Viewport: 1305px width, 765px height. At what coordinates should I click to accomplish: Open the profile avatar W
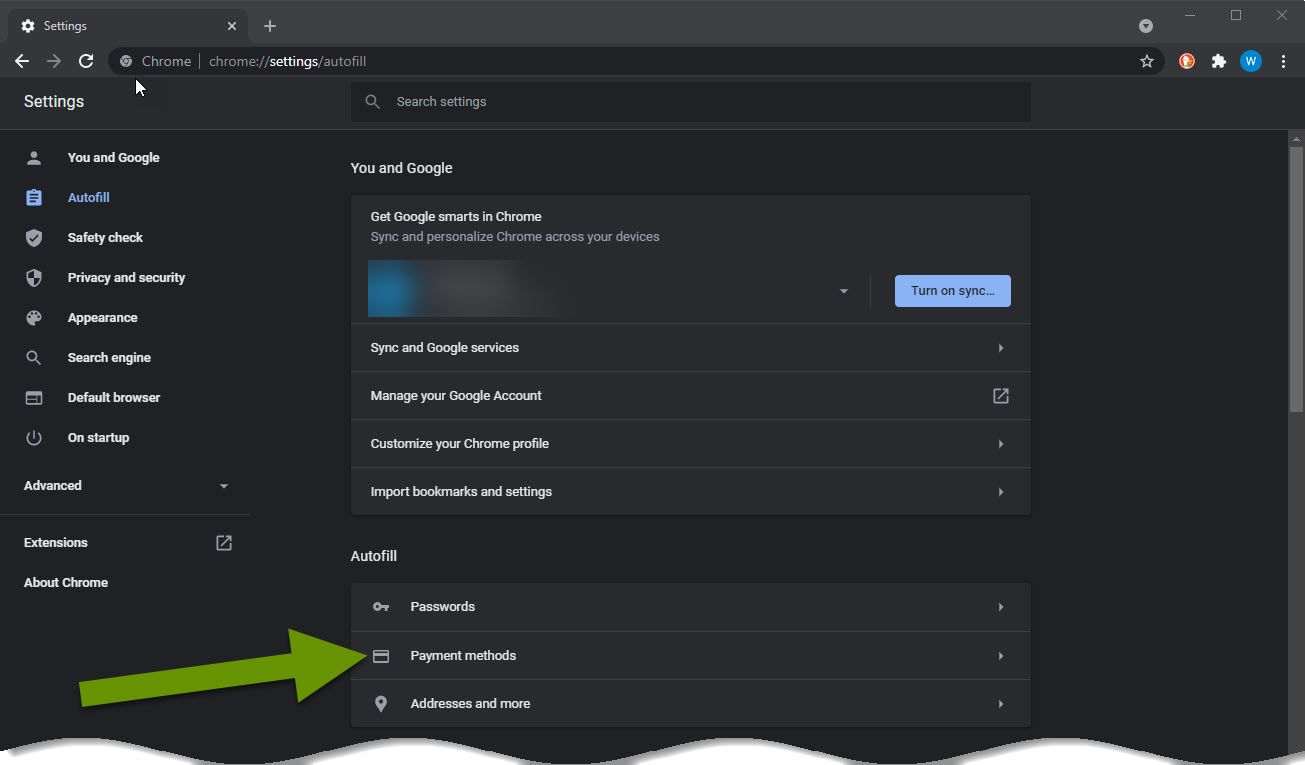(1251, 61)
